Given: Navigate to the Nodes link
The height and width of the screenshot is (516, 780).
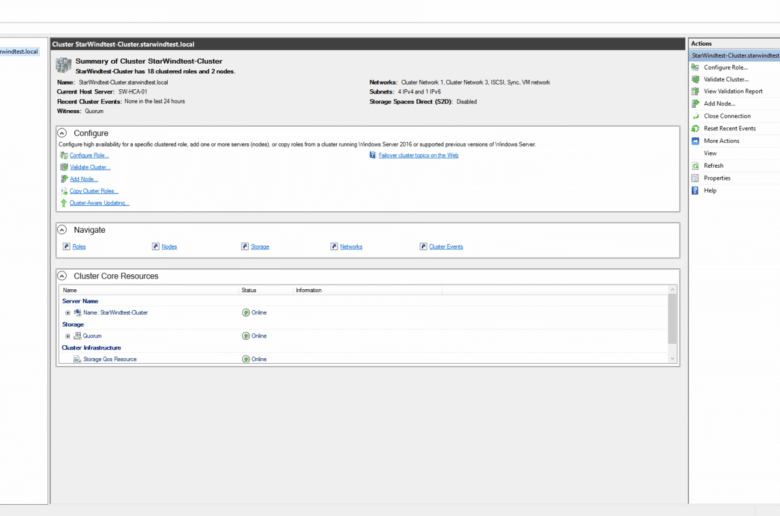Looking at the screenshot, I should (169, 247).
